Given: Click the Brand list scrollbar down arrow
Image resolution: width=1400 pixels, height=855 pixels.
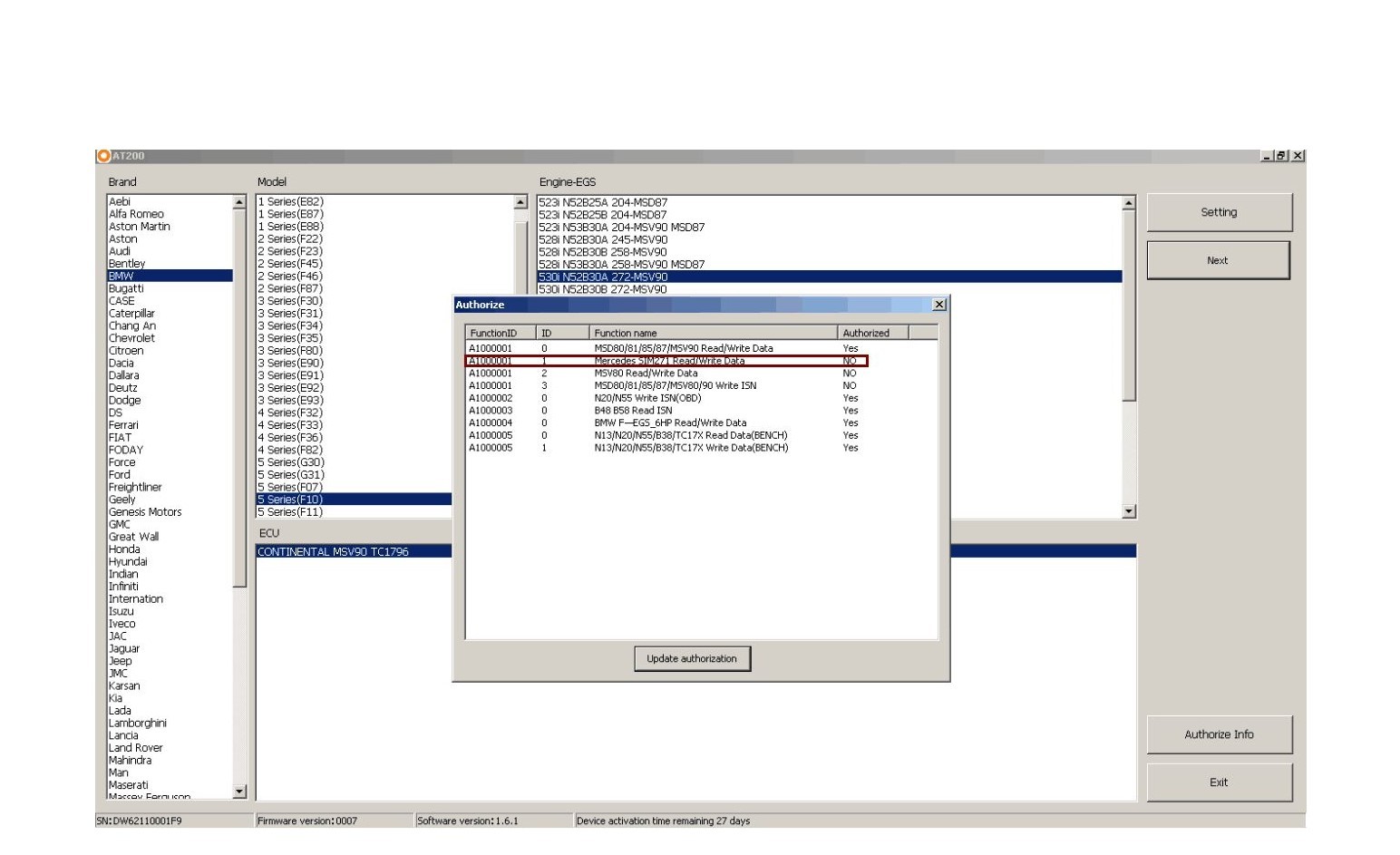Looking at the screenshot, I should point(240,792).
